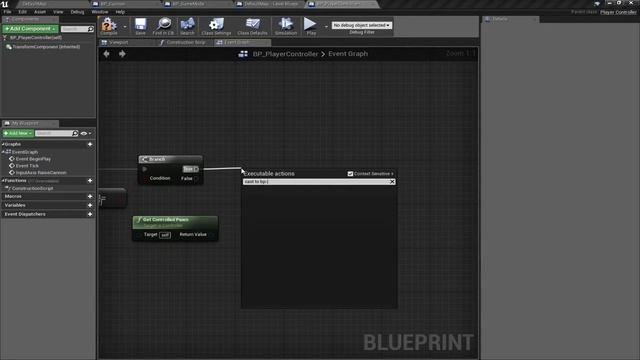Click the Branch Condition boolean pin

coord(145,178)
